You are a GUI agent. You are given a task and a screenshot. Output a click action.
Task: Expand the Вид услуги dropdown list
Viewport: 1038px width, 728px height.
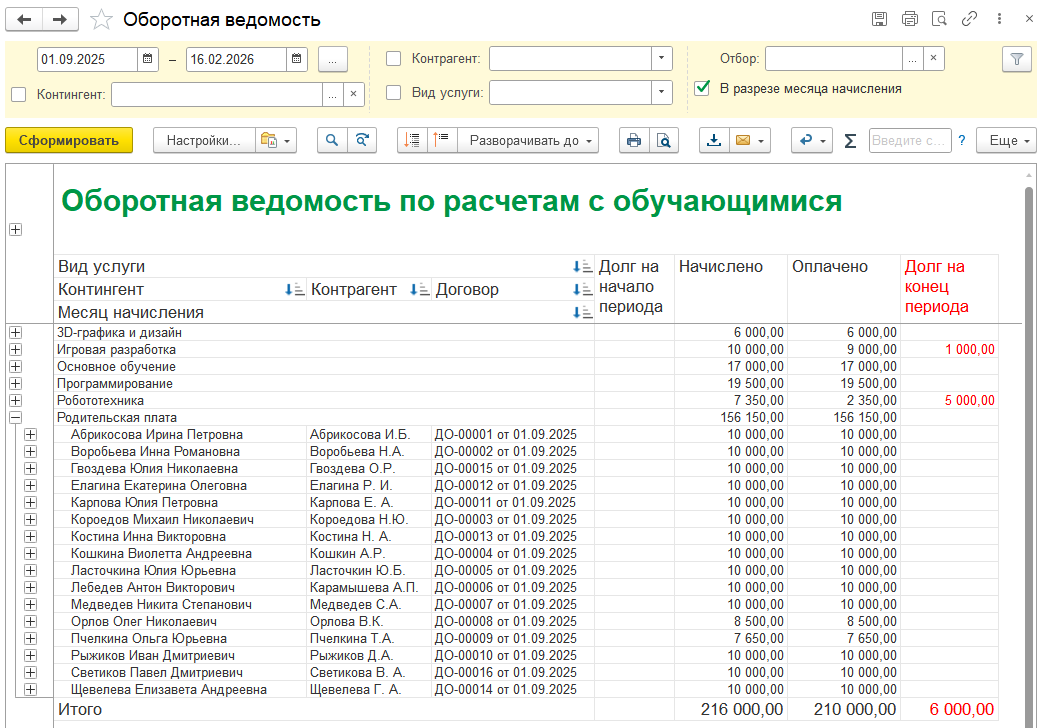point(662,93)
